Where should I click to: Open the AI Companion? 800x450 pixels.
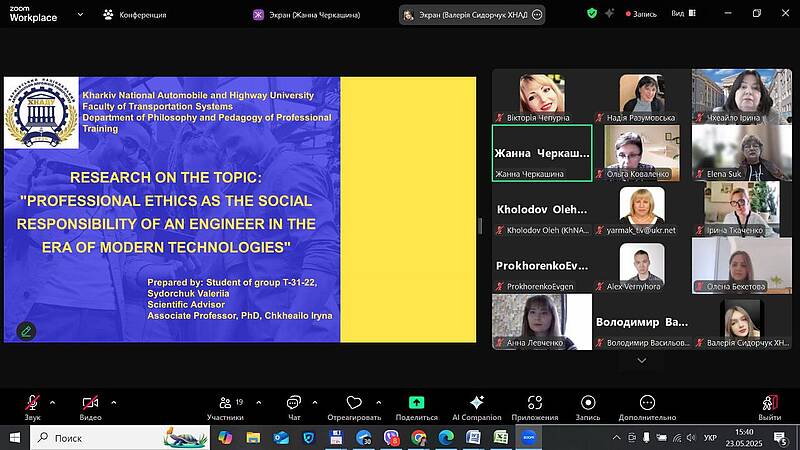(x=476, y=403)
